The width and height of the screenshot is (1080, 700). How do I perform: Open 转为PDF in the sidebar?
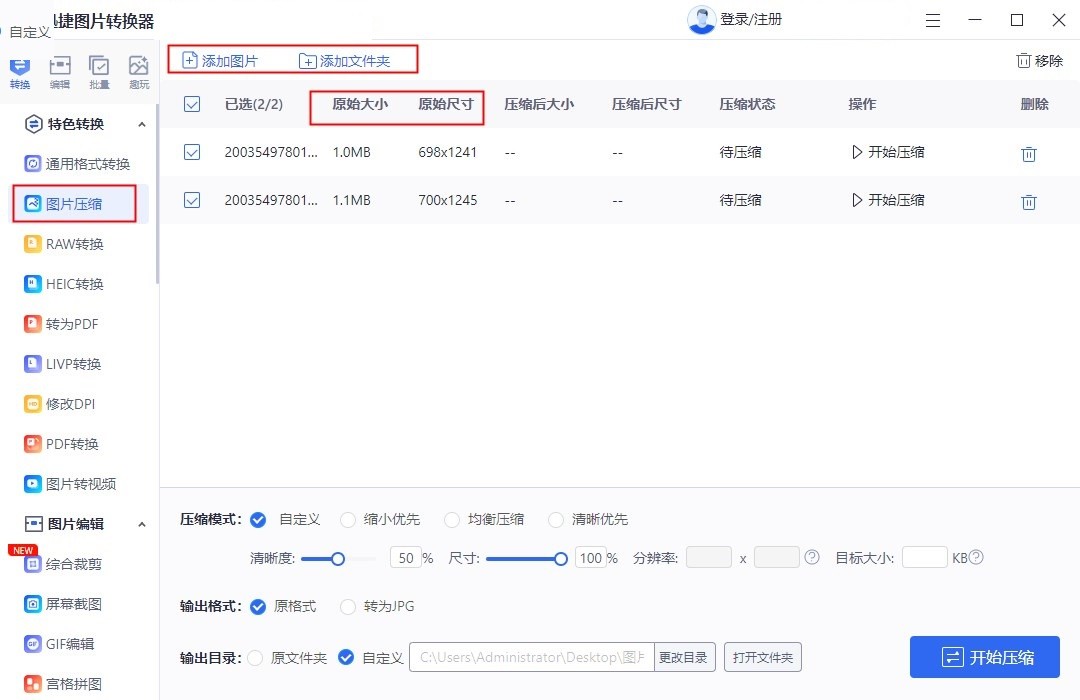tap(61, 324)
